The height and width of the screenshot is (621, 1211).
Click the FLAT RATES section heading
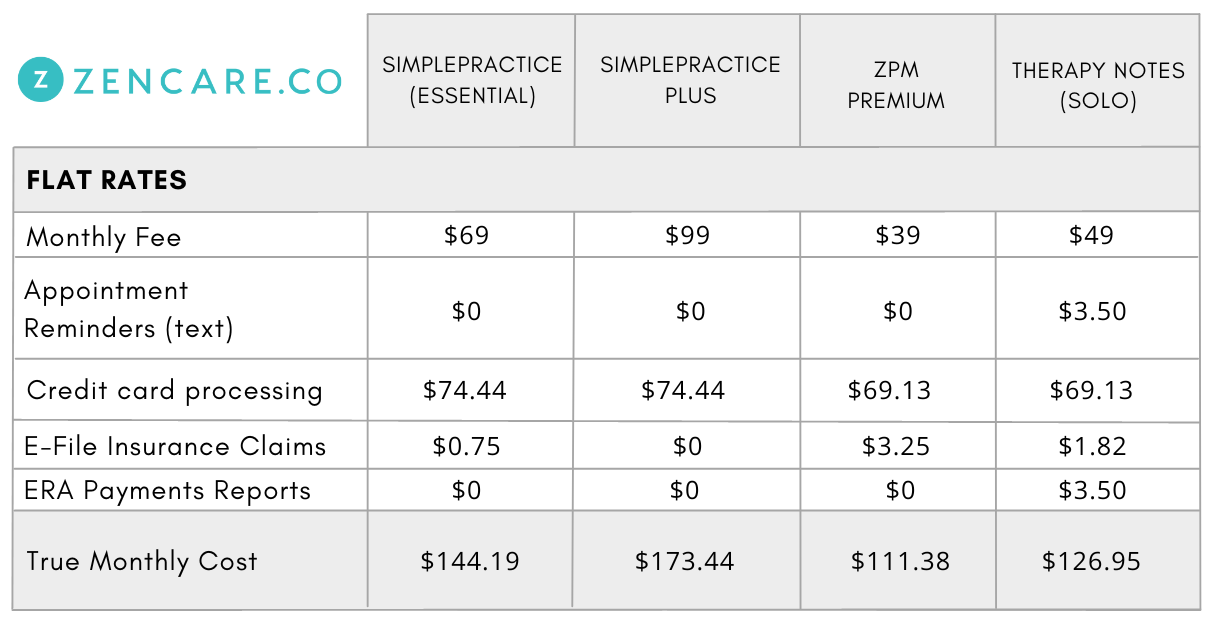pos(107,180)
